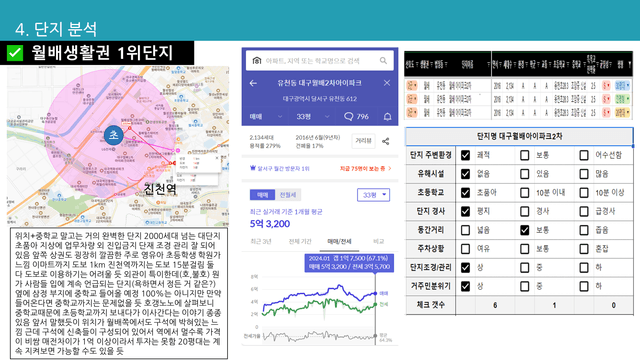Check 여유 checkbox for 주차상황
This screenshot has width=640, height=360.
(x=465, y=249)
